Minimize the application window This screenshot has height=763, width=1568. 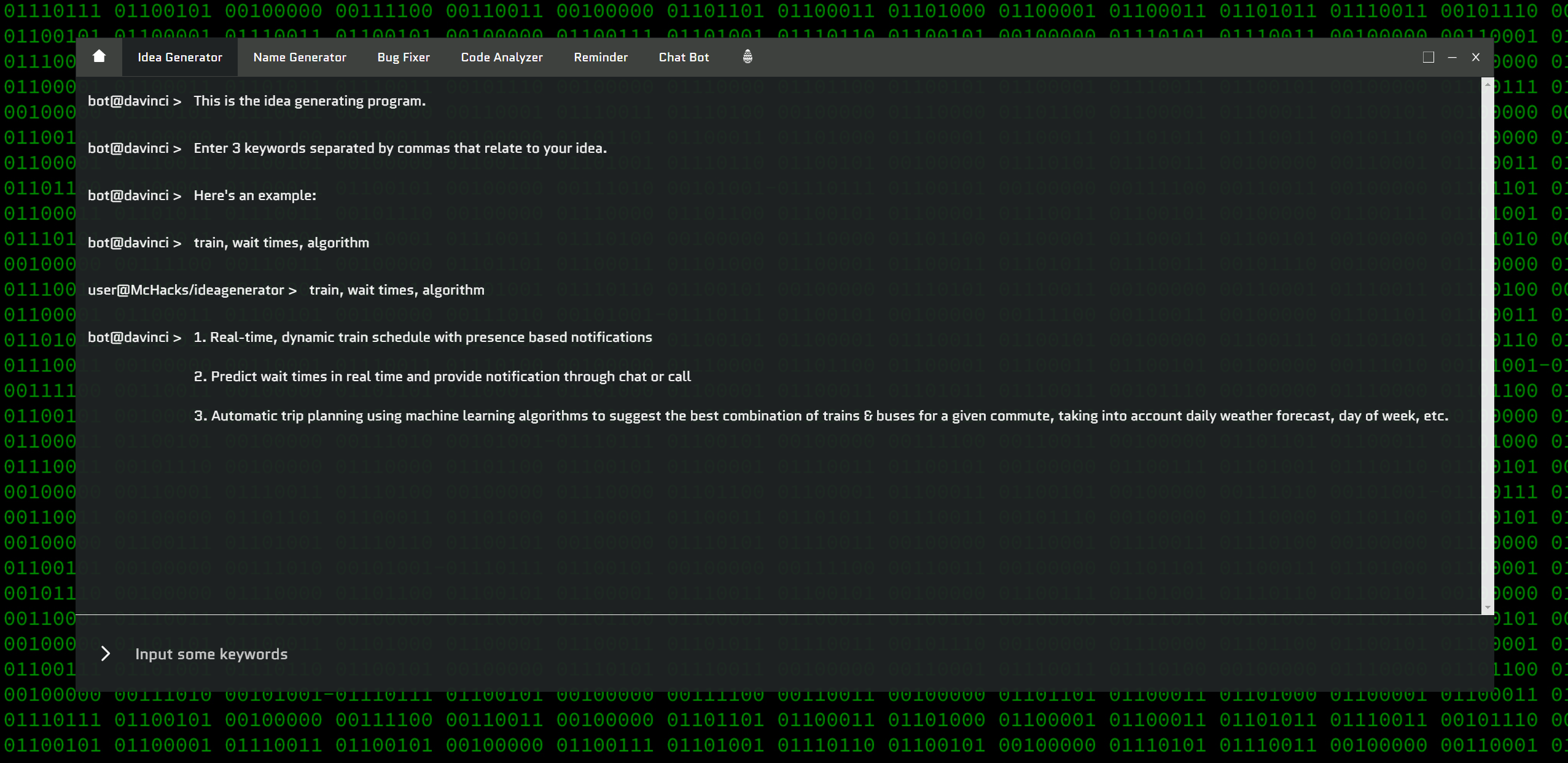(x=1452, y=57)
